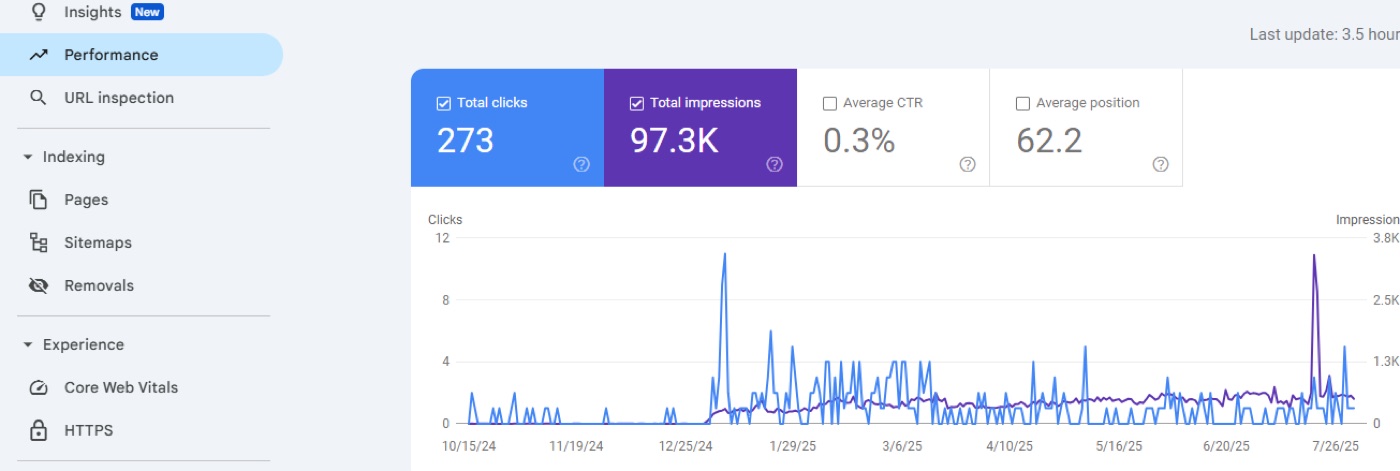
Task: Click the Experience section heading
Action: coord(83,345)
